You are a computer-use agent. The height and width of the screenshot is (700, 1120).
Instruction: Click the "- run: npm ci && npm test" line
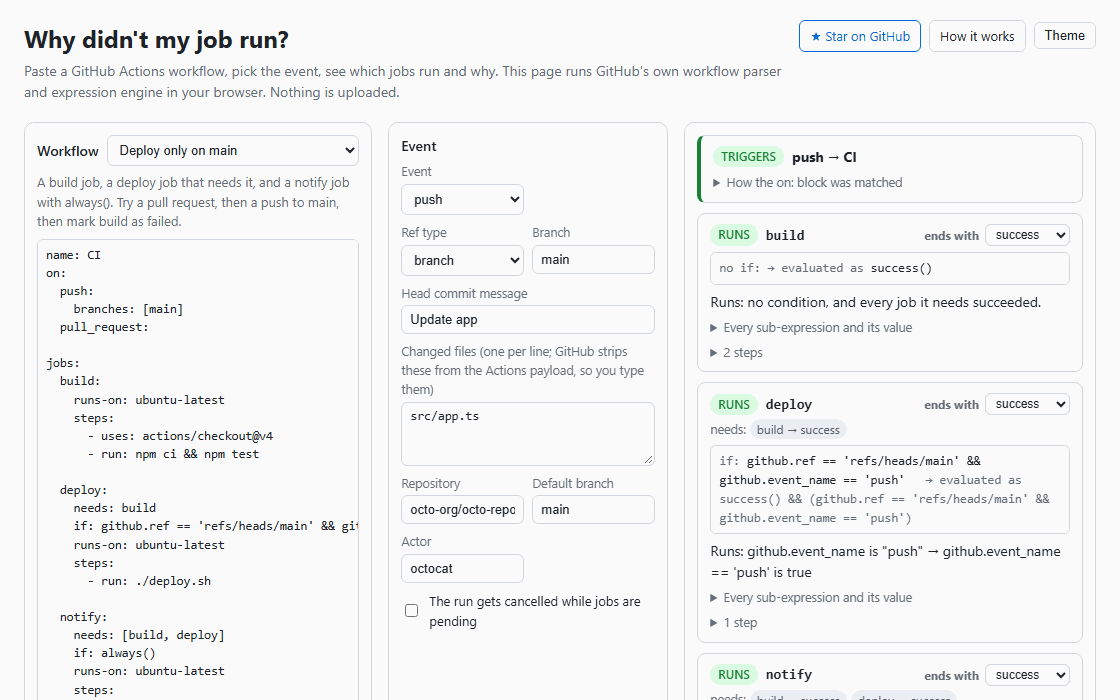pos(173,454)
